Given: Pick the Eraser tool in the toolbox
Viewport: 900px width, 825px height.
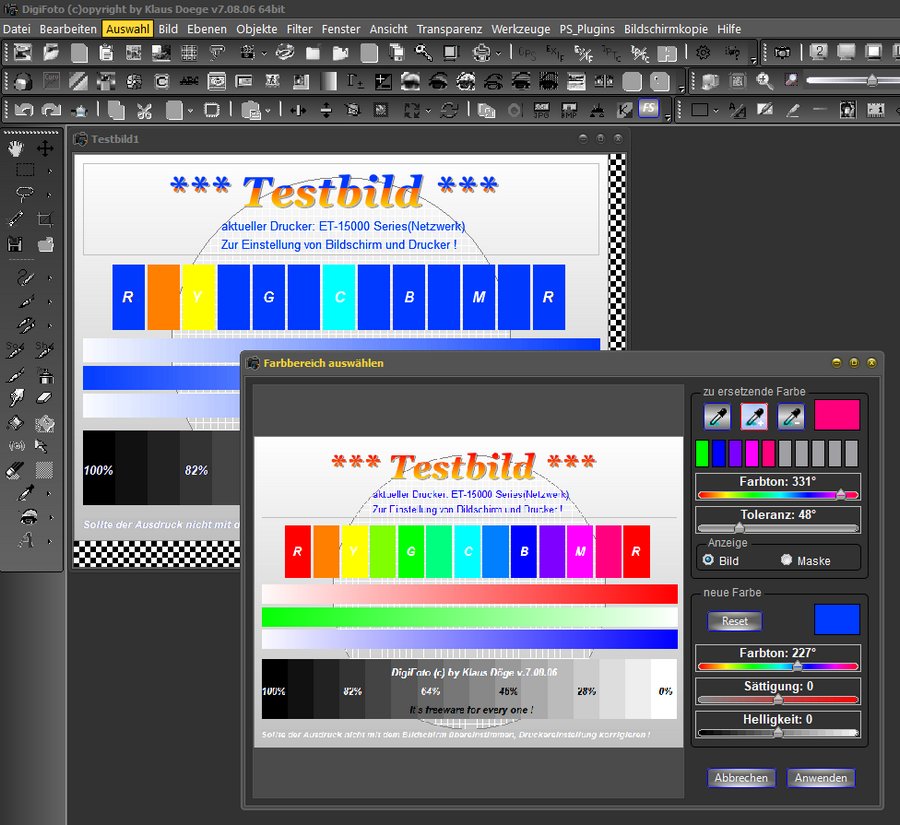Looking at the screenshot, I should click(45, 398).
